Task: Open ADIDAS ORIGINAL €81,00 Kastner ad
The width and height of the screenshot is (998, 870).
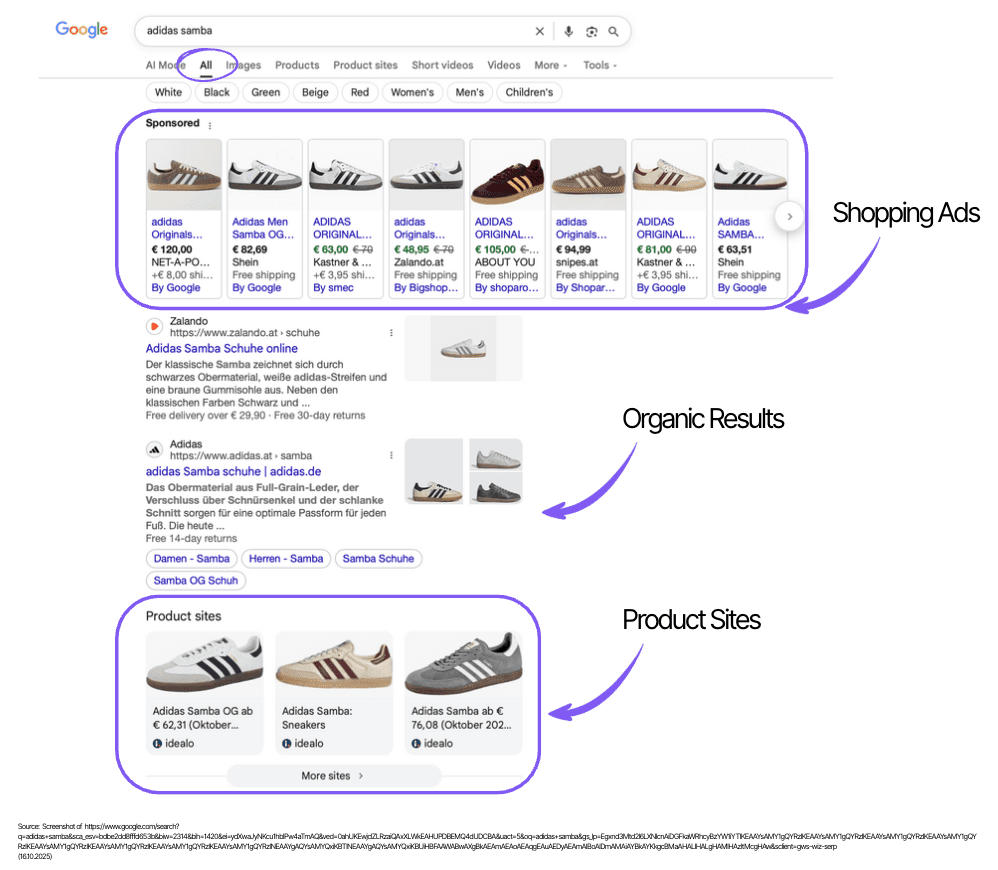Action: pyautogui.click(x=669, y=218)
